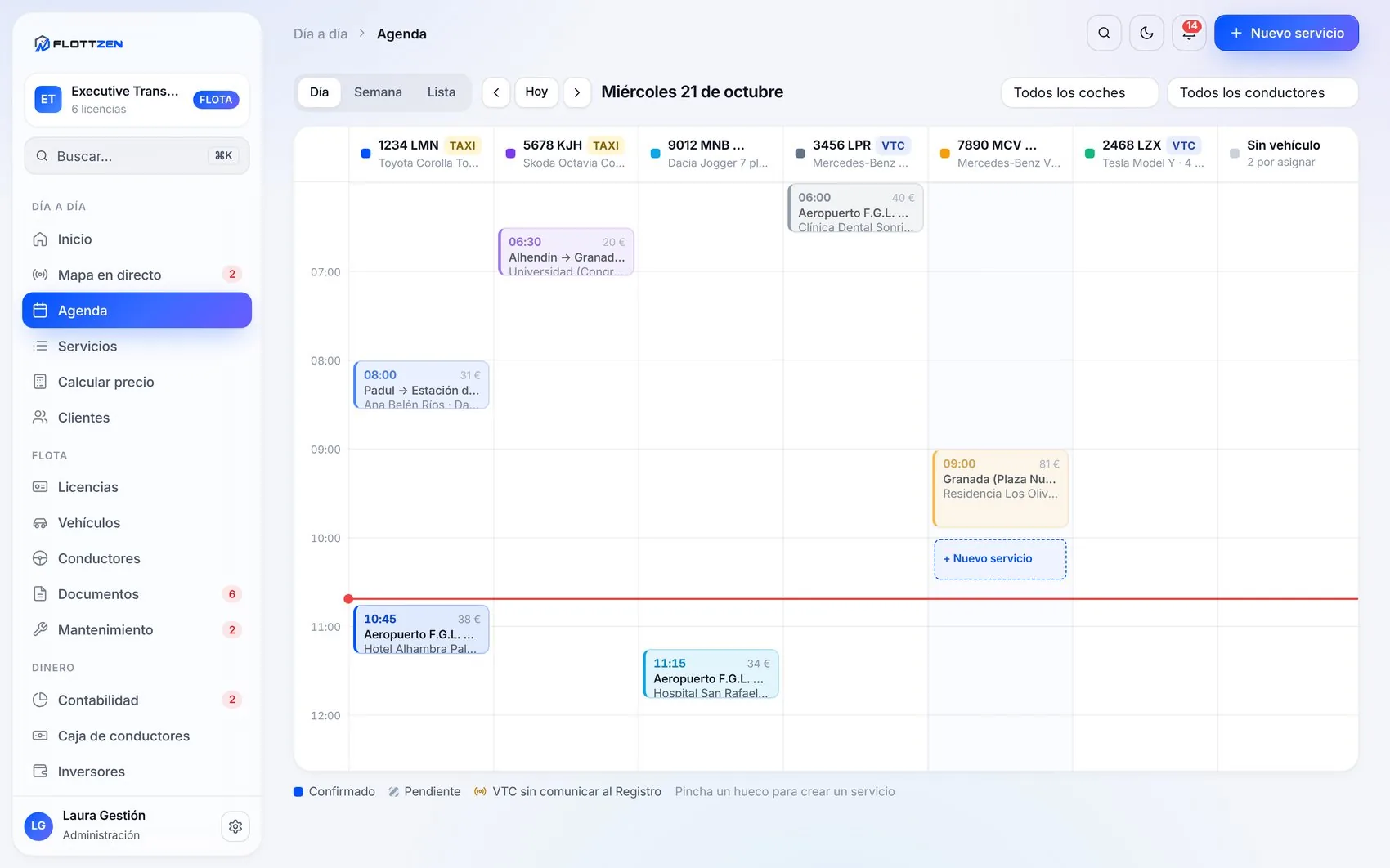Switch to Lista view tab
The height and width of the screenshot is (868, 1390).
(x=442, y=92)
